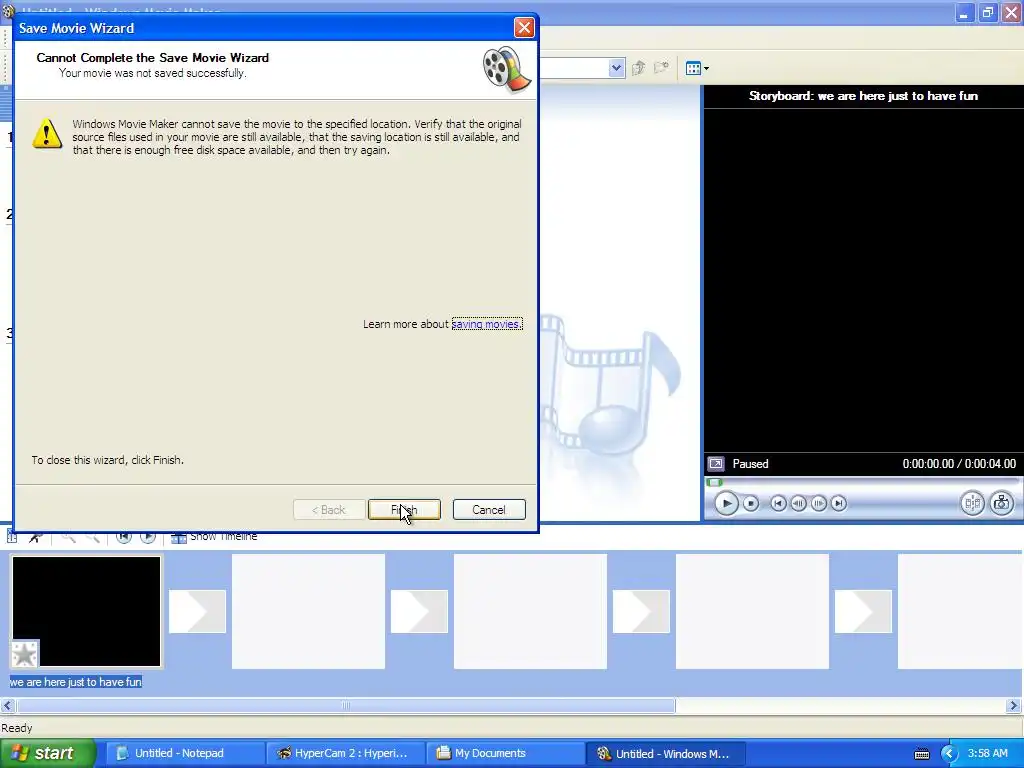This screenshot has height=768, width=1024.
Task: Click the first transition cell in storyboard
Action: (x=197, y=611)
